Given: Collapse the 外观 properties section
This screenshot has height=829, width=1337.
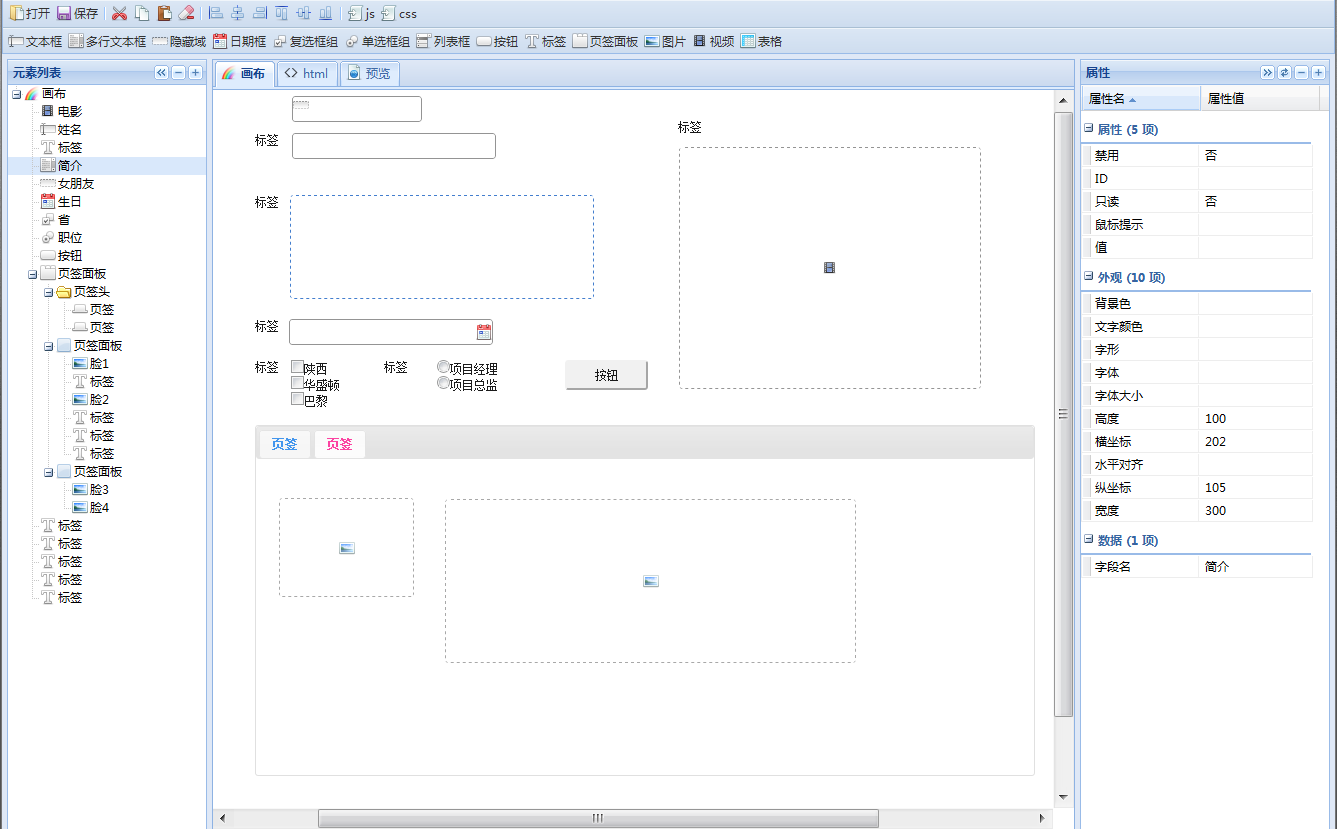Looking at the screenshot, I should click(1087, 277).
